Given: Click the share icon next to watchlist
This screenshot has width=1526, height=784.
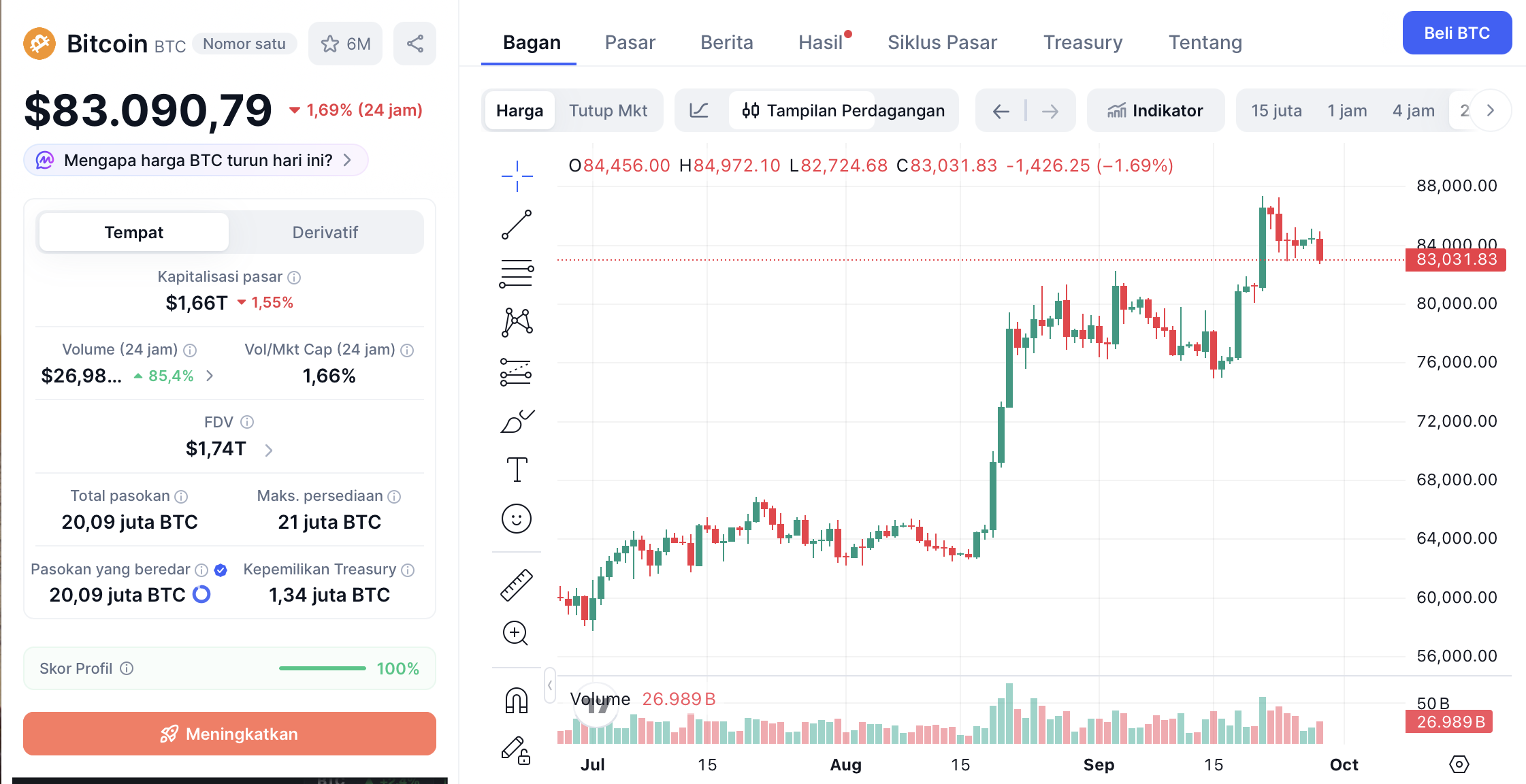Looking at the screenshot, I should (415, 44).
